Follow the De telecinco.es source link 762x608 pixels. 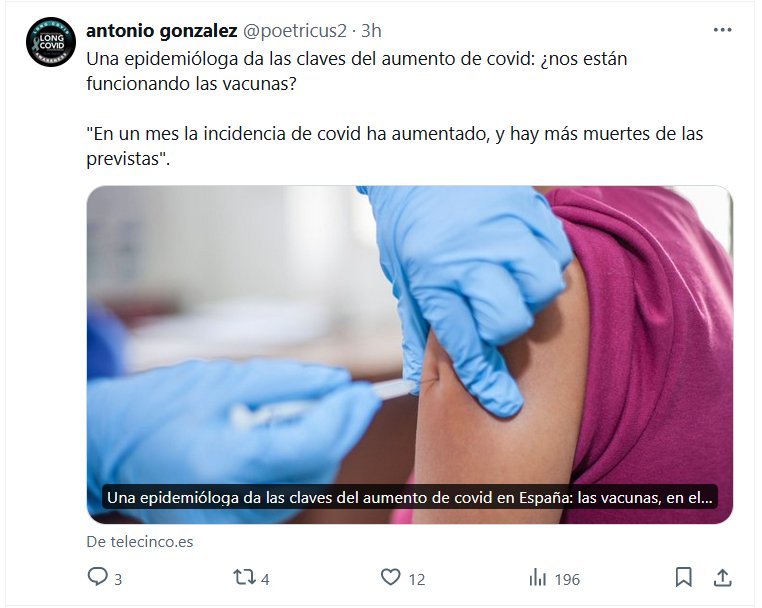(140, 541)
